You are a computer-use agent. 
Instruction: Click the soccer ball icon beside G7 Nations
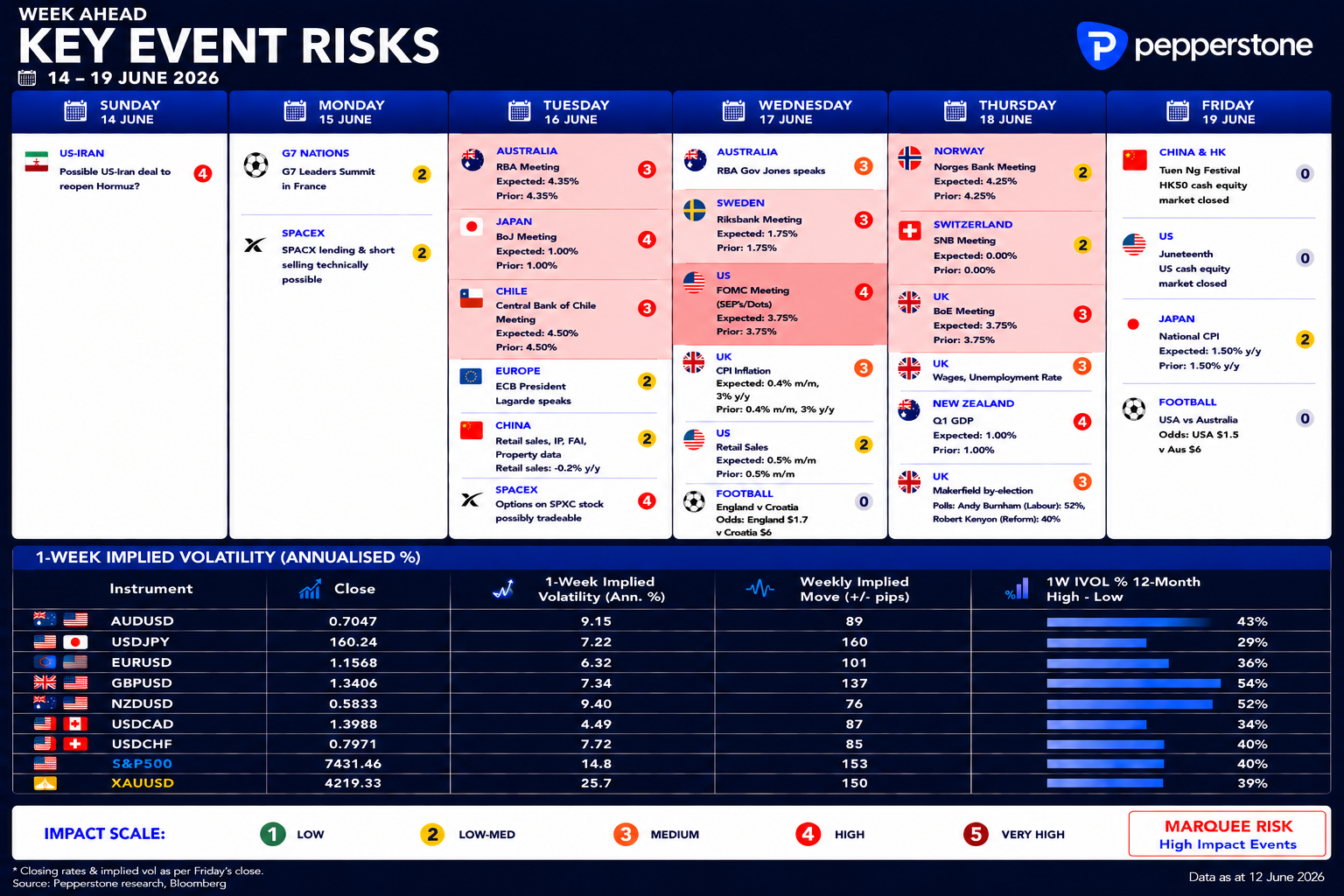tap(256, 164)
